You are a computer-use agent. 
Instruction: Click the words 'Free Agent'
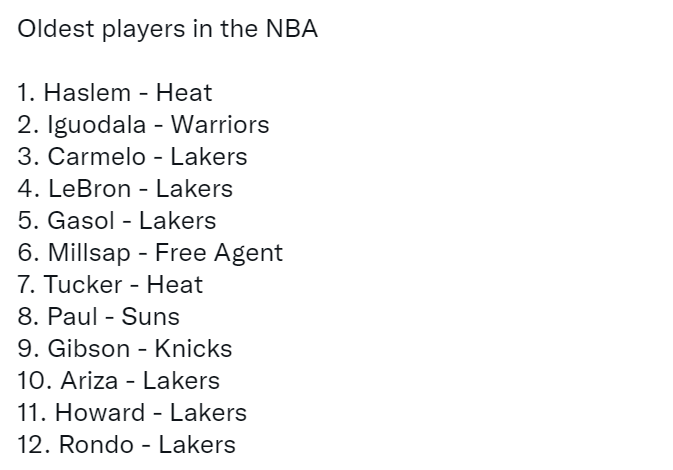[x=219, y=253]
